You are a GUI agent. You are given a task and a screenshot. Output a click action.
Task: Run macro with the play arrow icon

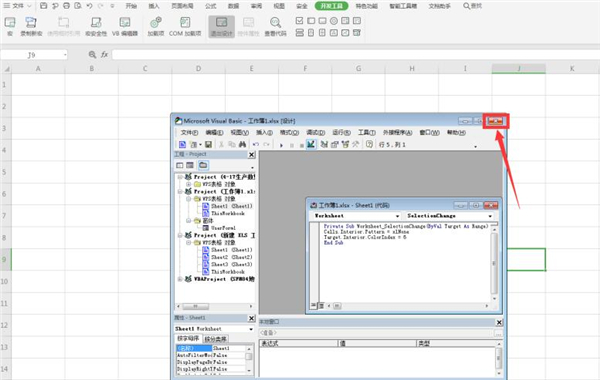pyautogui.click(x=281, y=145)
